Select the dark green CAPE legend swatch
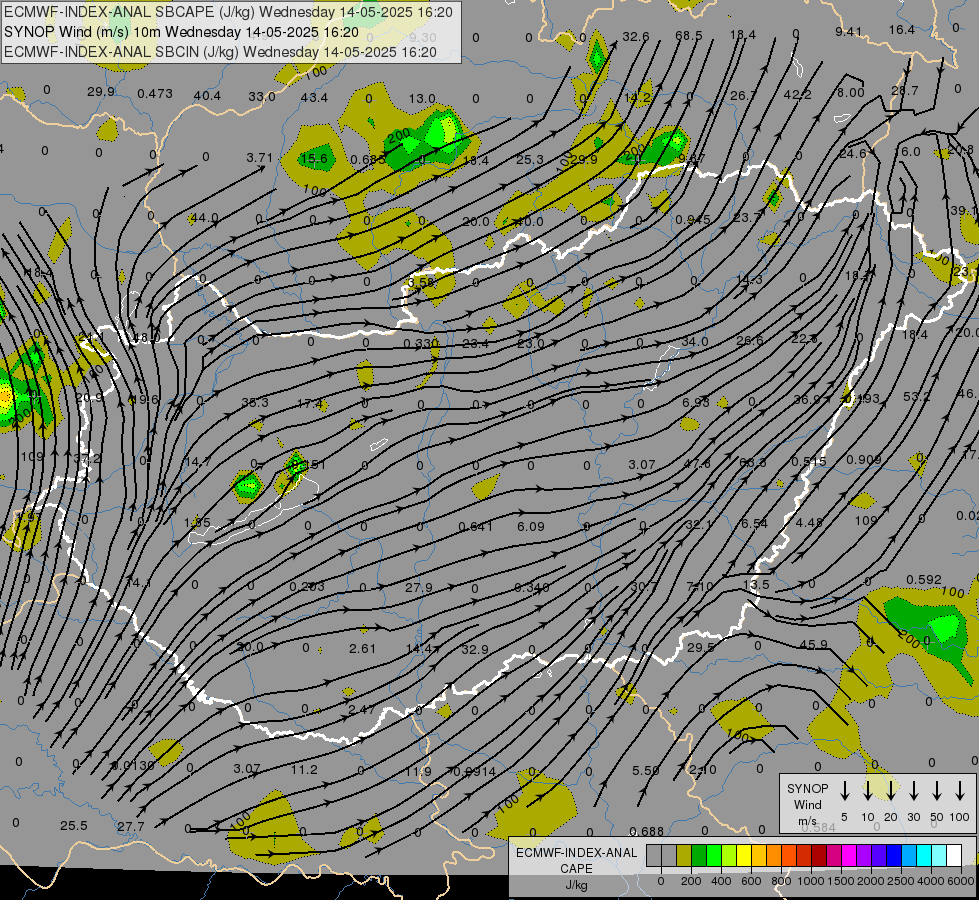 click(699, 855)
